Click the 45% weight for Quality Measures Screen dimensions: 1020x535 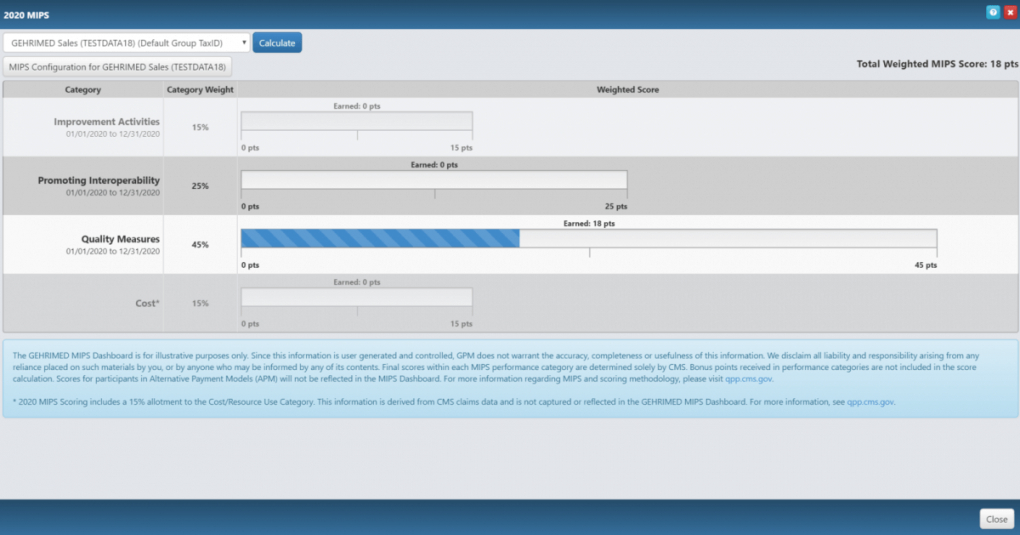click(x=200, y=245)
